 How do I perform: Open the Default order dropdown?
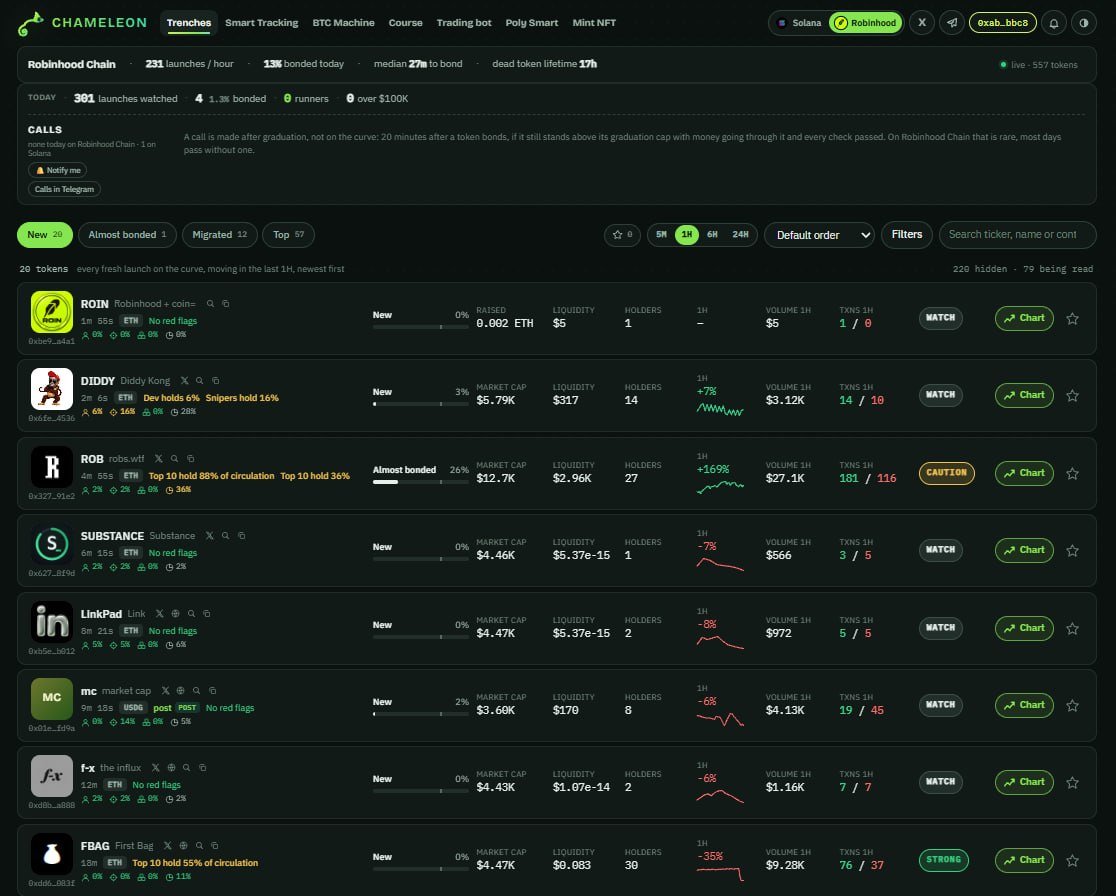819,235
